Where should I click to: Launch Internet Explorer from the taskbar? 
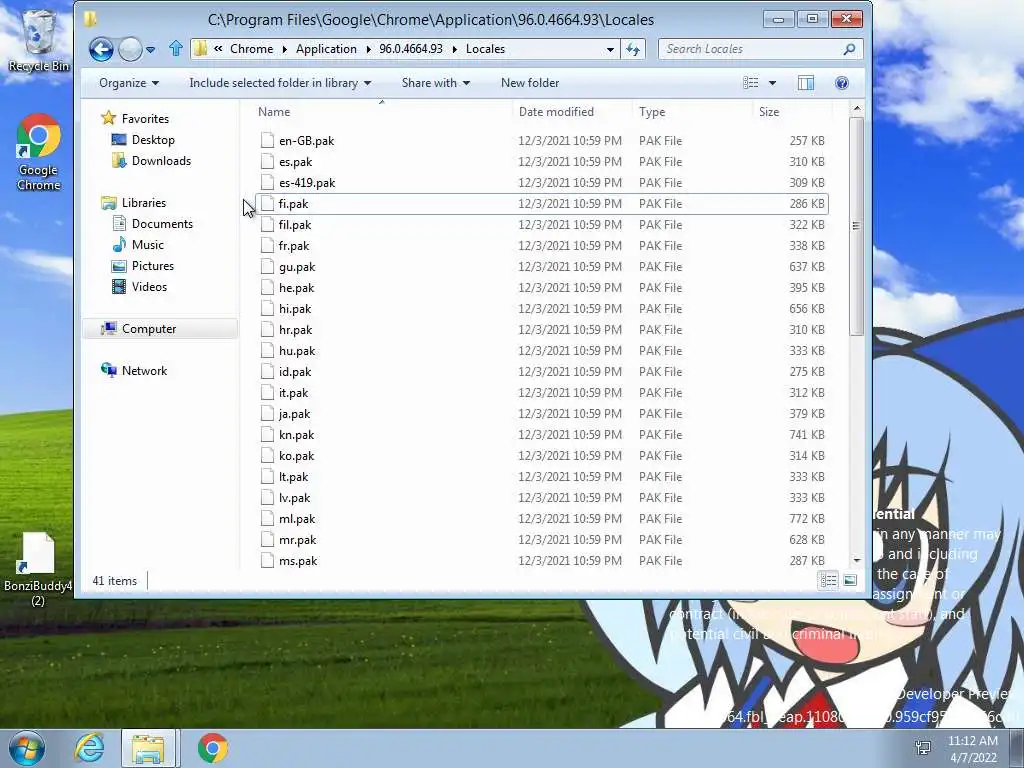point(89,748)
